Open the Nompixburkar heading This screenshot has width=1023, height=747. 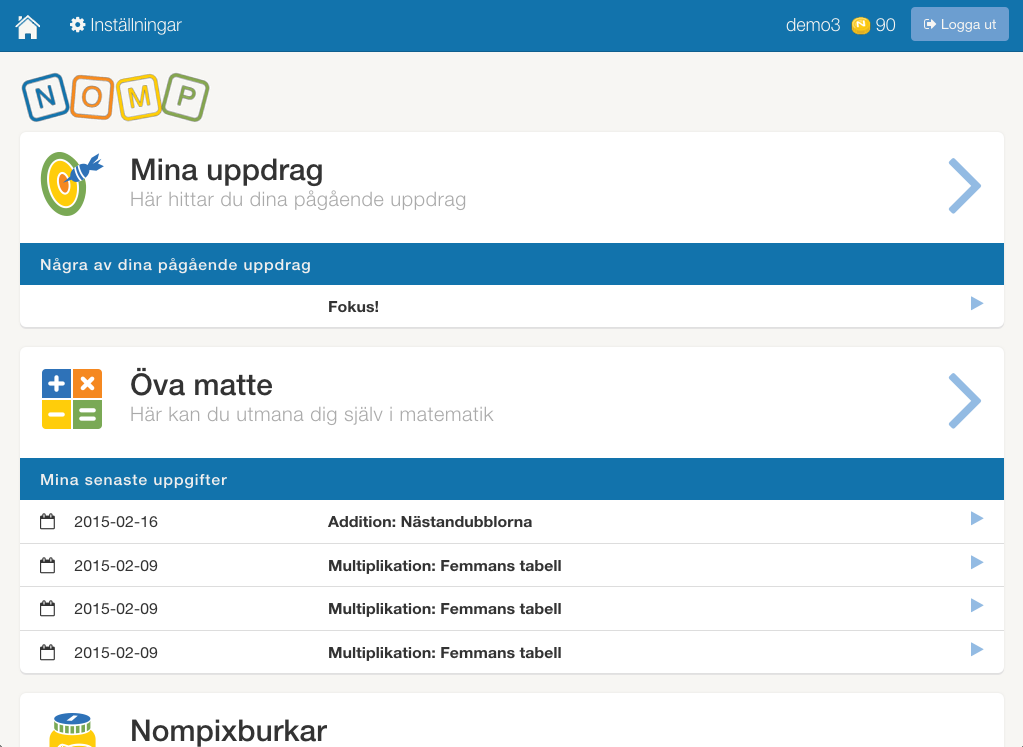pos(228,731)
